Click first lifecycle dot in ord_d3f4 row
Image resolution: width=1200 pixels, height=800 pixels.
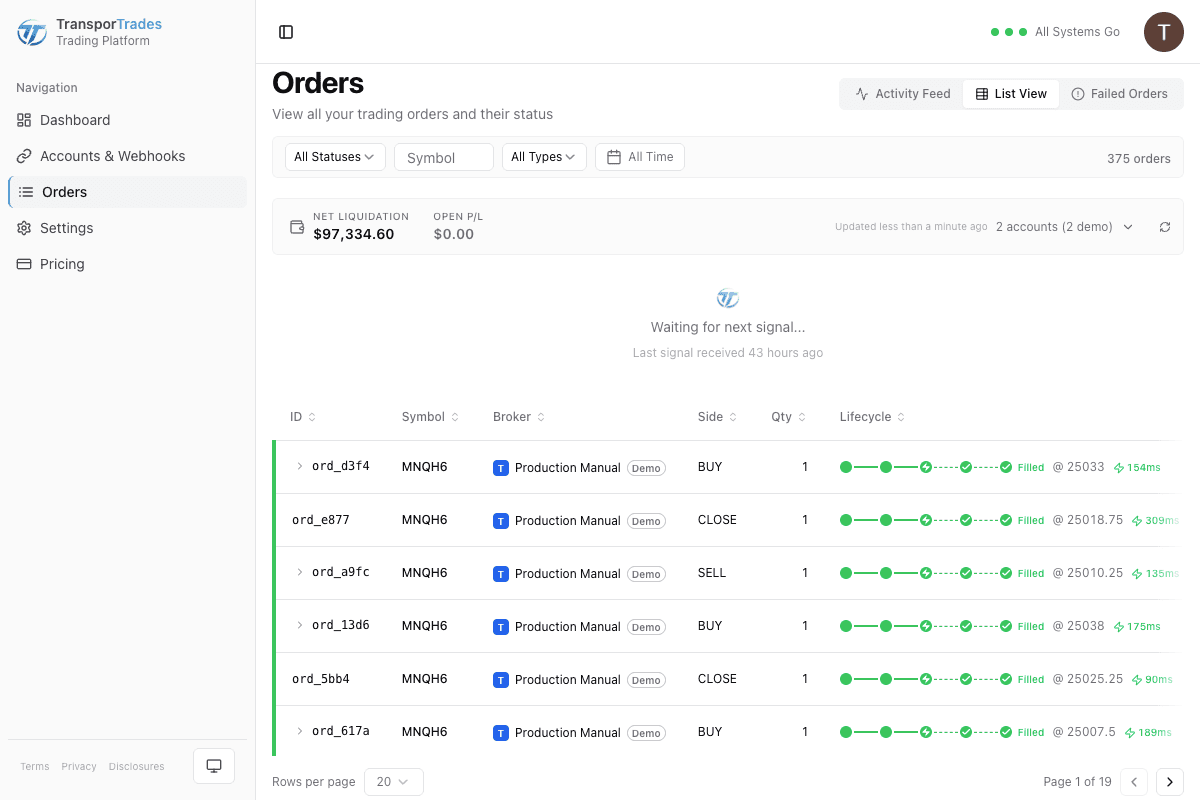click(846, 467)
